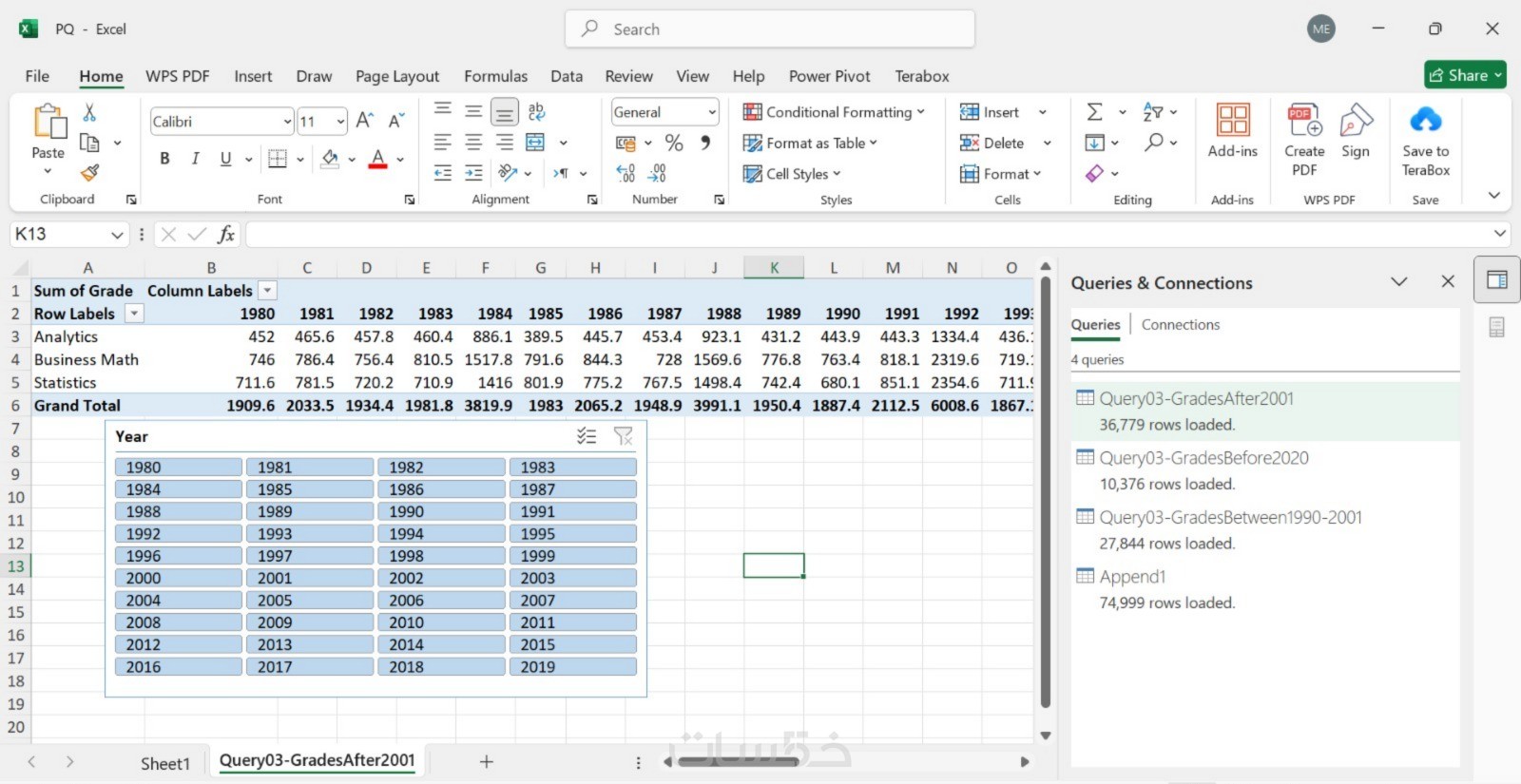Click the AutoSum sigma icon

(x=1095, y=112)
